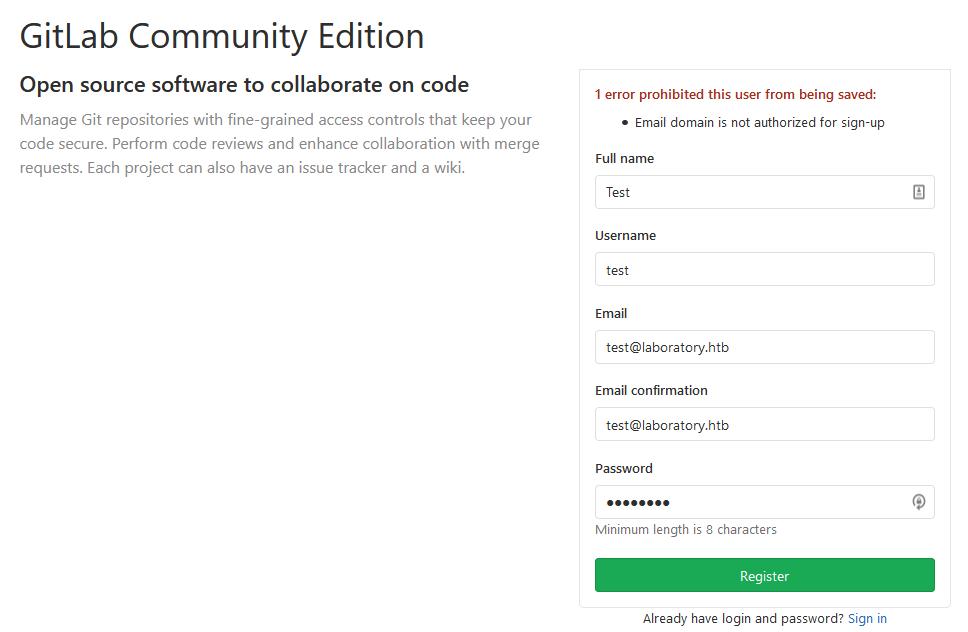Click the 'Minimum length is 8 characters' hint
Image resolution: width=968 pixels, height=632 pixels.
pyautogui.click(x=685, y=530)
